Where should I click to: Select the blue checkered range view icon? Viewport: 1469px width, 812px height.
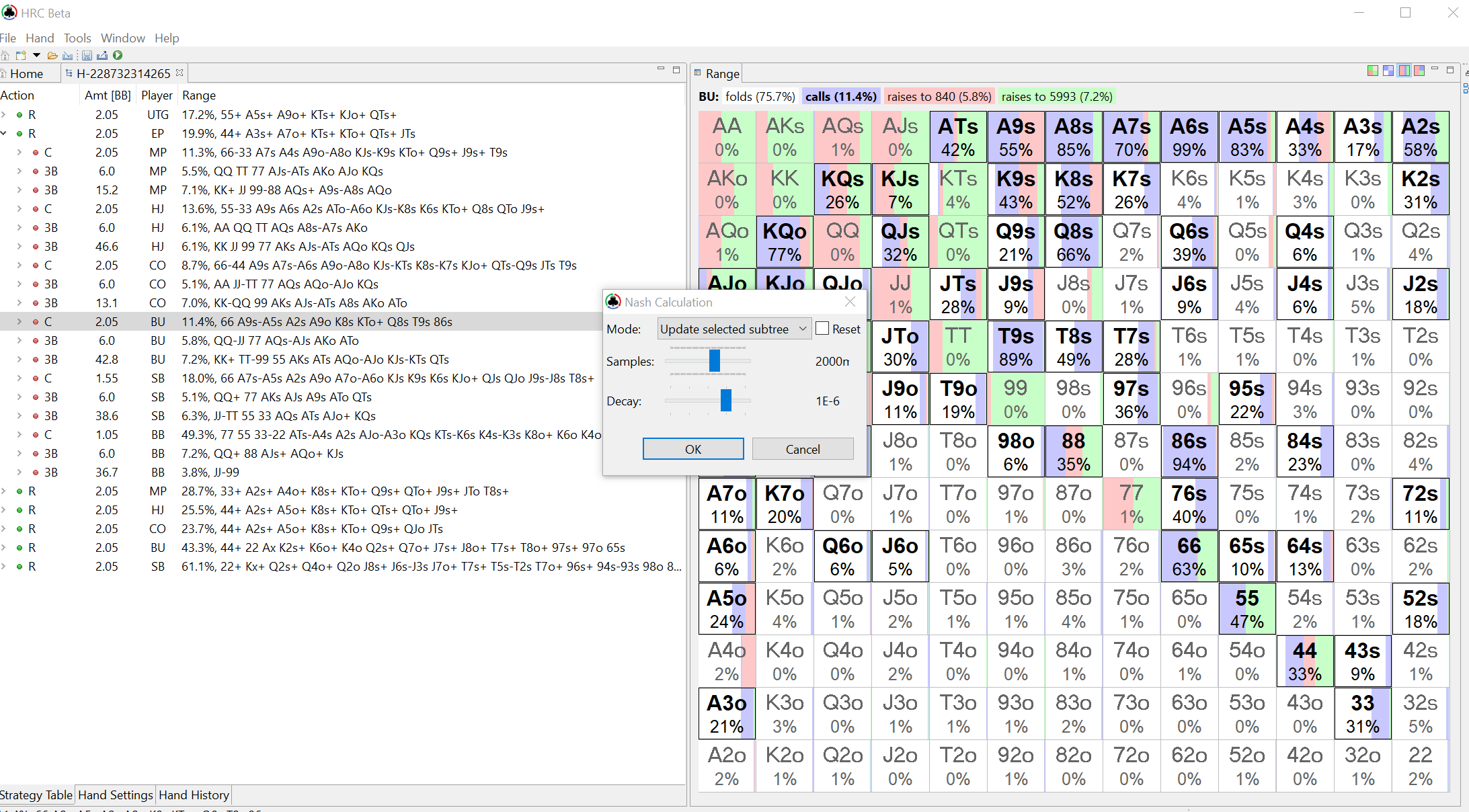1388,71
